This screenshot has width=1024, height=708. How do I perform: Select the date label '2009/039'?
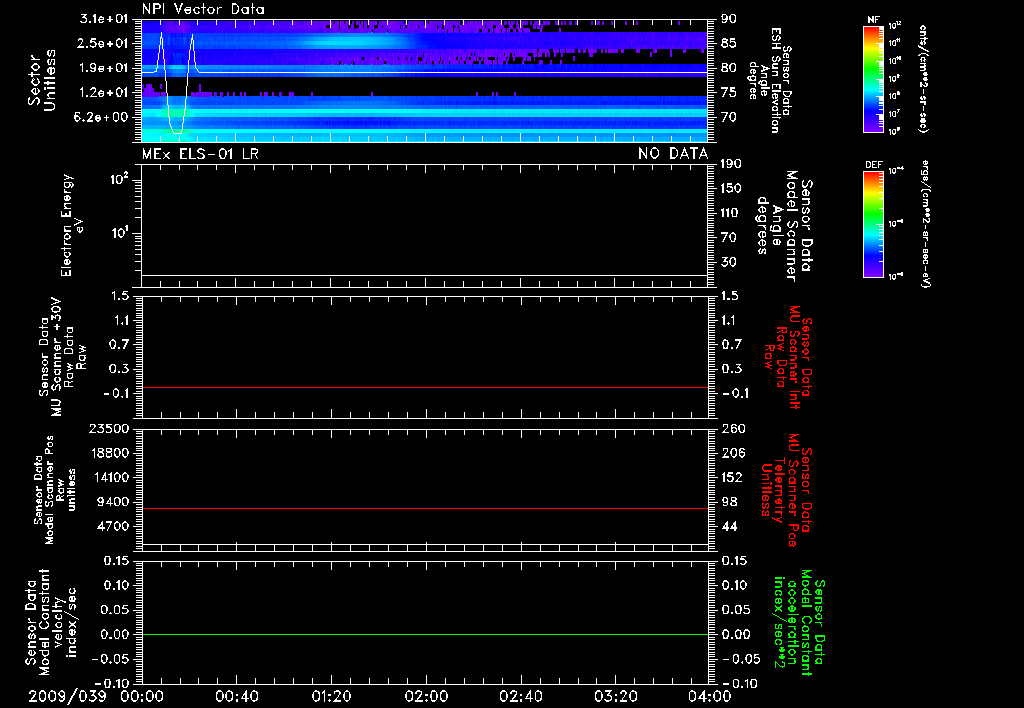point(67,696)
